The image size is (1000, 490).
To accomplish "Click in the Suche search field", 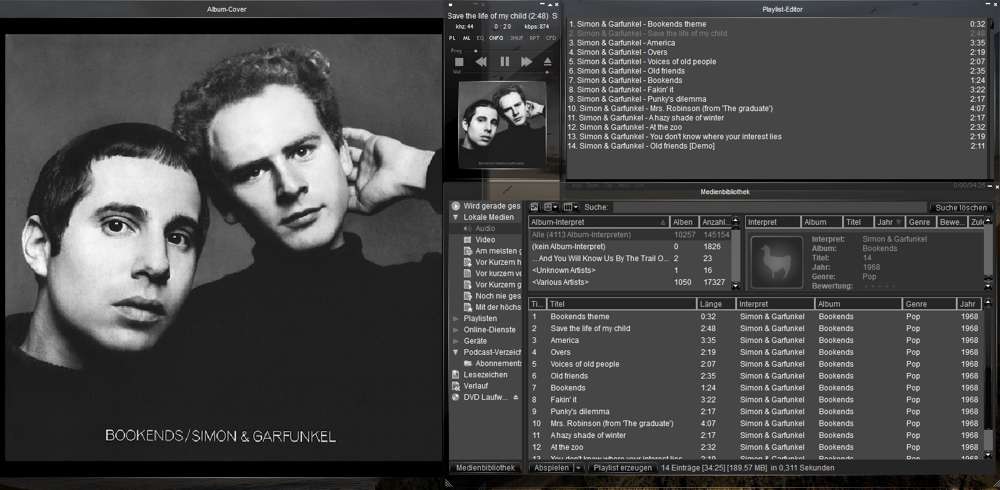I will point(765,208).
